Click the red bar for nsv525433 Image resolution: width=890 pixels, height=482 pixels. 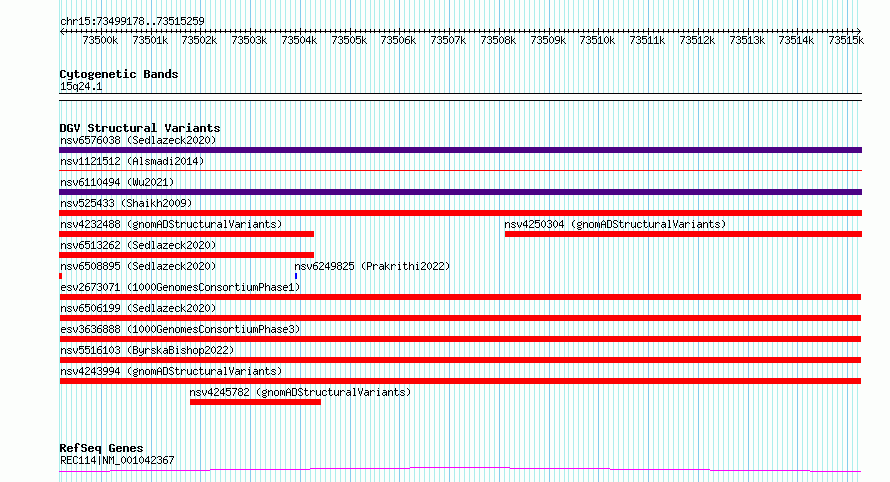(x=460, y=213)
